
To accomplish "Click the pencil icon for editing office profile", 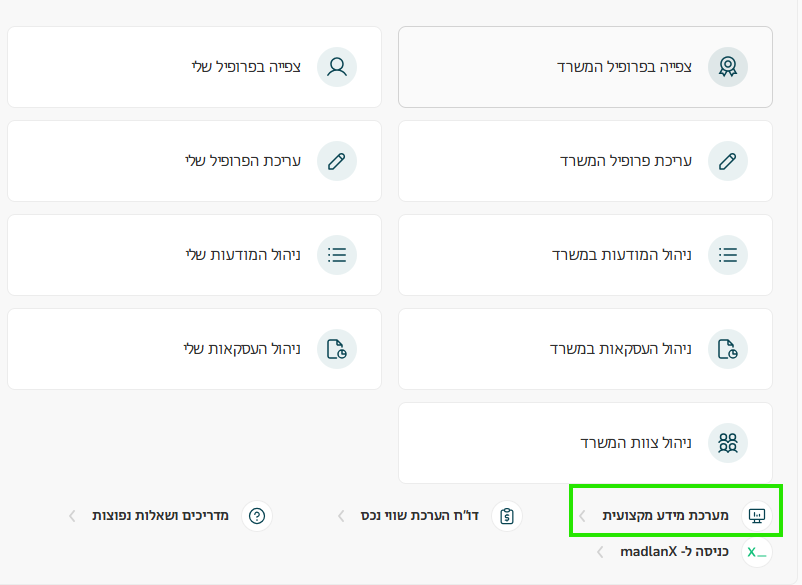I will coord(727,161).
